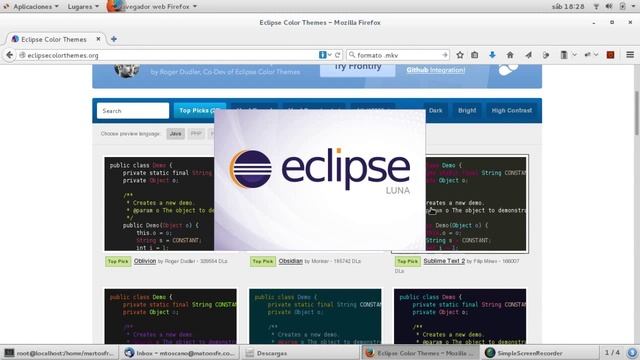Click the blue reader info icon in address bar

pyautogui.click(x=322, y=55)
